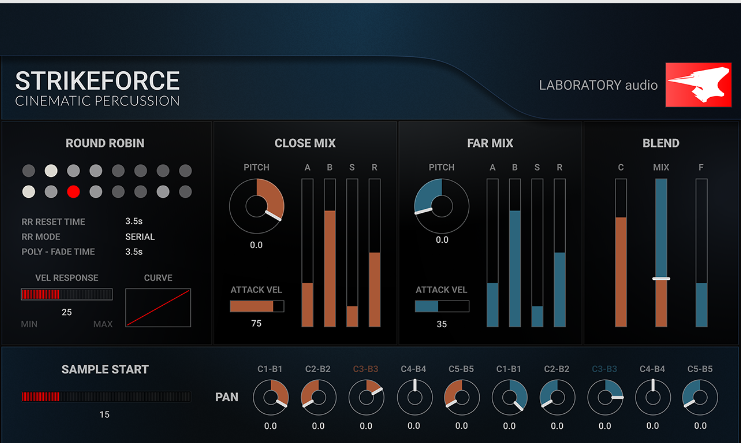Click the STRIKEFORCE title text
The width and height of the screenshot is (741, 443).
[x=97, y=81]
